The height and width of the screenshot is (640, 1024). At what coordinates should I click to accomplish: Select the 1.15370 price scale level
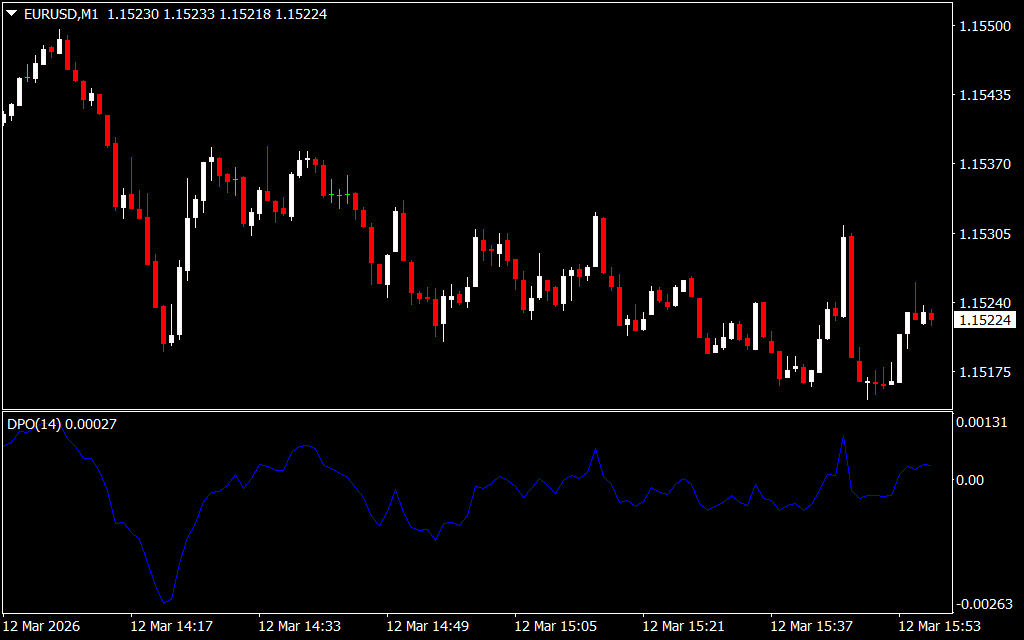click(985, 164)
